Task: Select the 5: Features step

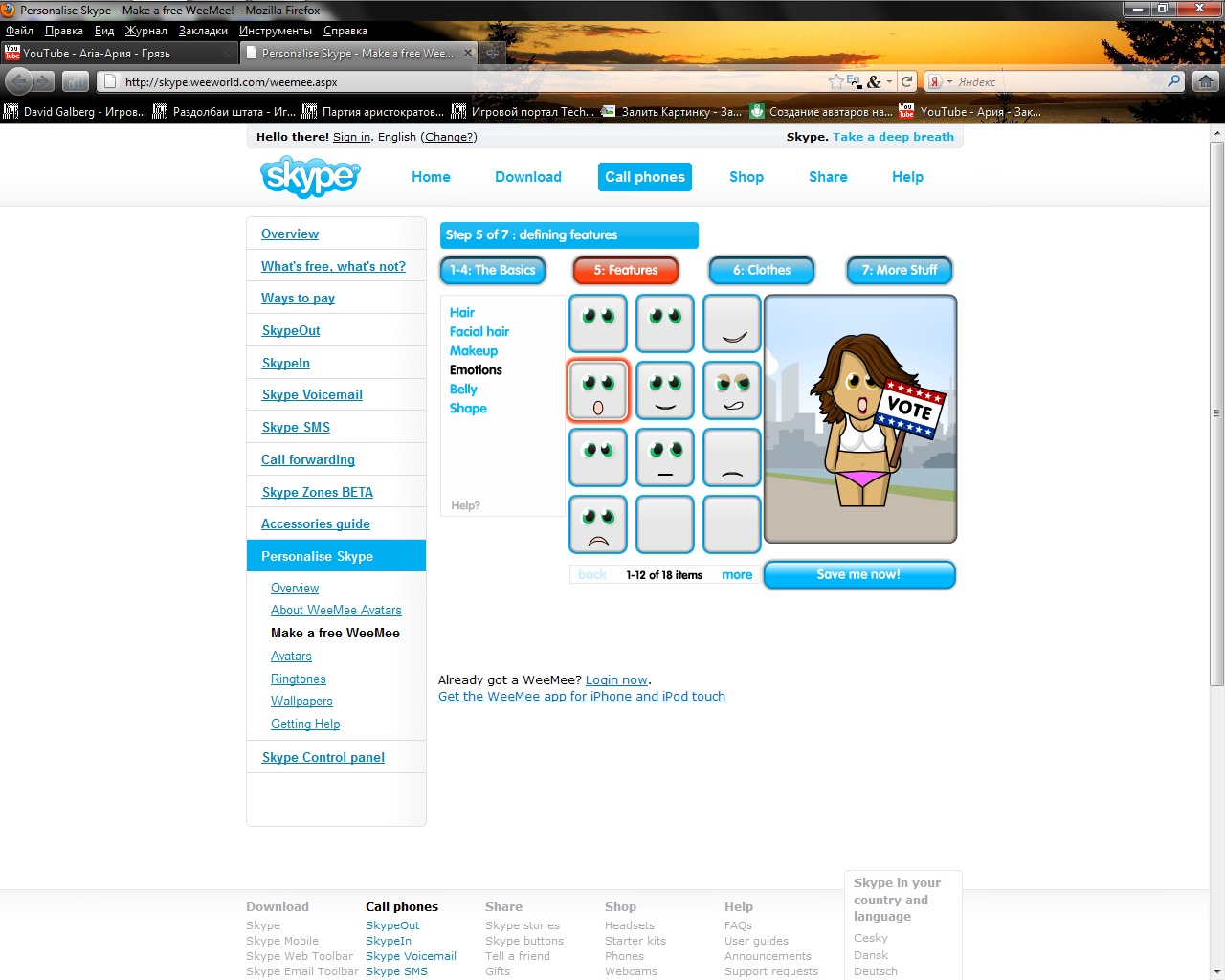Action: pyautogui.click(x=626, y=271)
